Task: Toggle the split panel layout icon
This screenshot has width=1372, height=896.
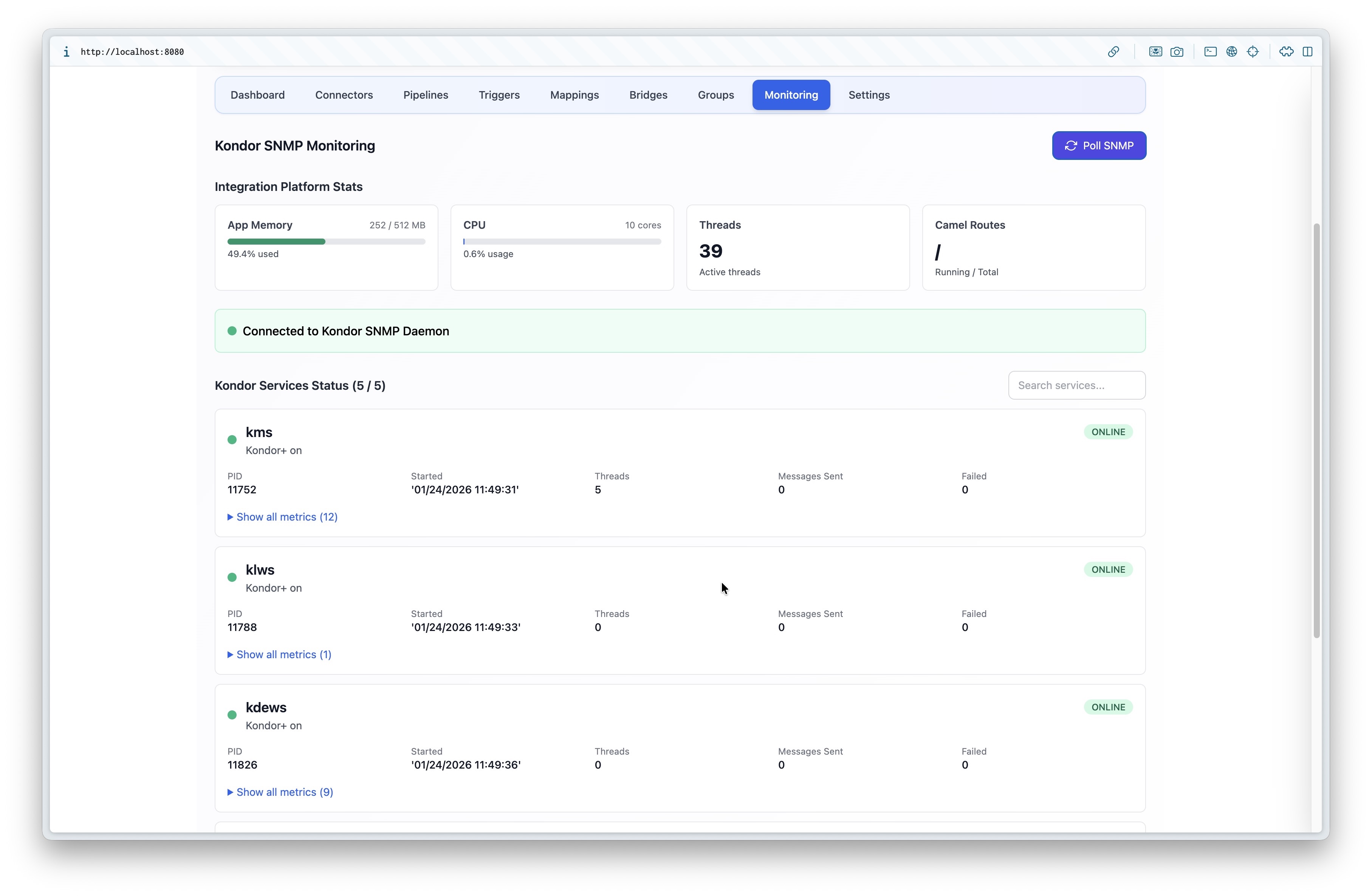Action: pyautogui.click(x=1308, y=51)
